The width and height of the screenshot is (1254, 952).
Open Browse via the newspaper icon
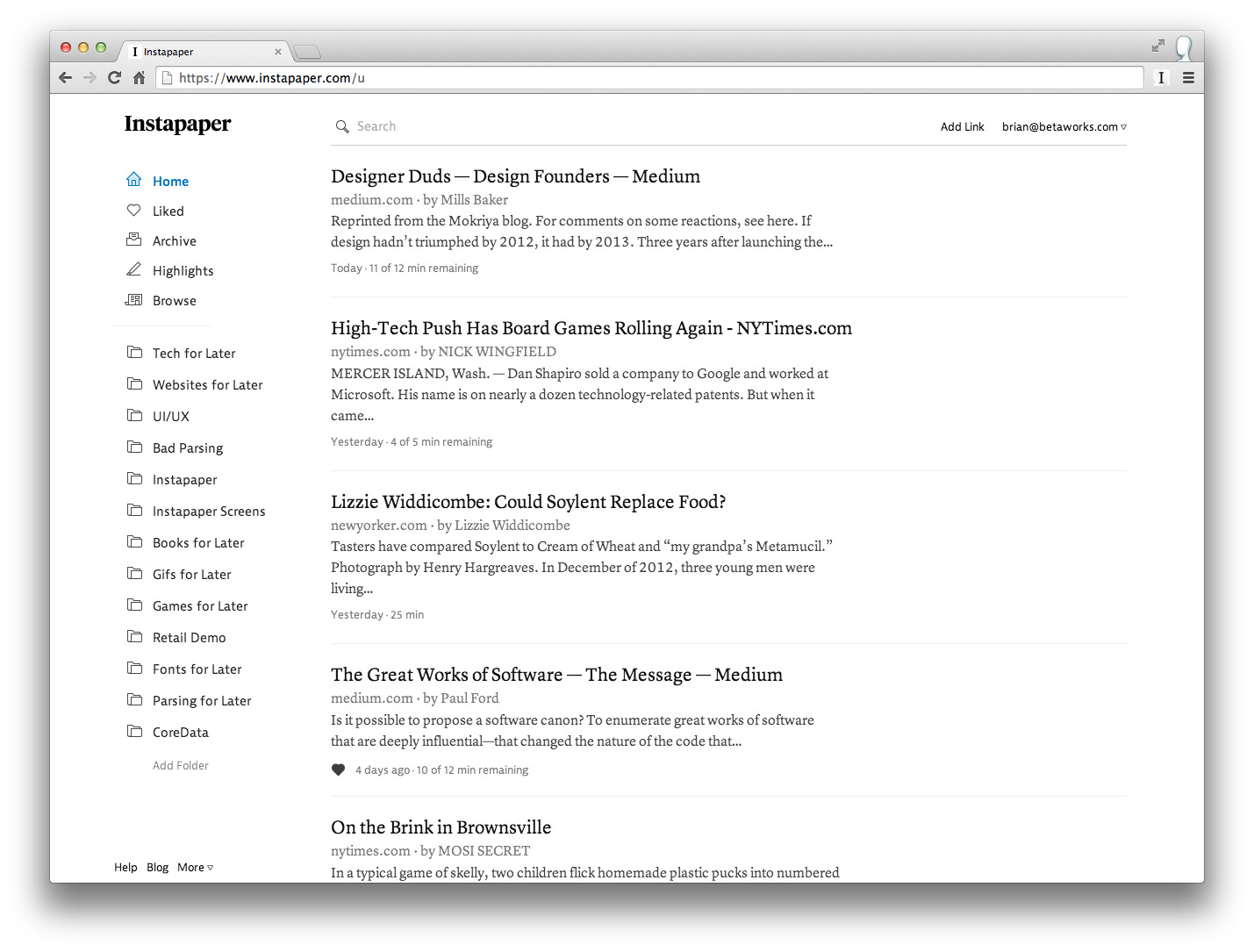133,299
